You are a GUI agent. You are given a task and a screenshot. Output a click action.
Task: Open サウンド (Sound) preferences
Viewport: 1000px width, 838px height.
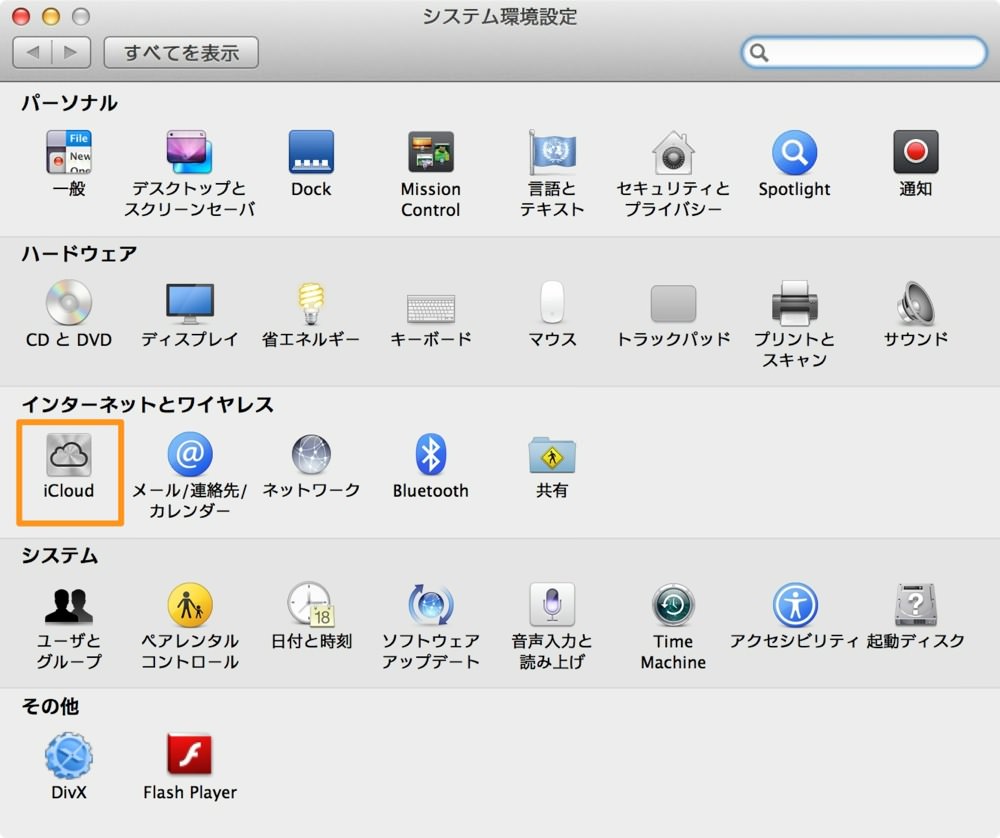(916, 302)
